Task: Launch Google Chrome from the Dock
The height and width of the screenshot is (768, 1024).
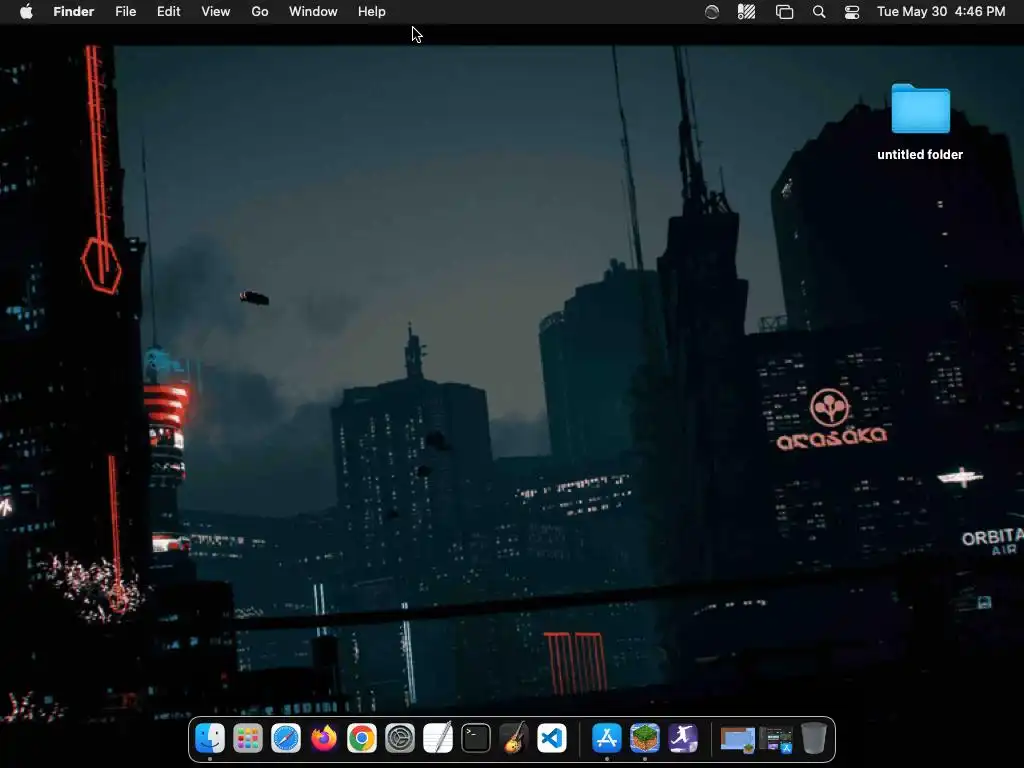Action: pyautogui.click(x=362, y=739)
